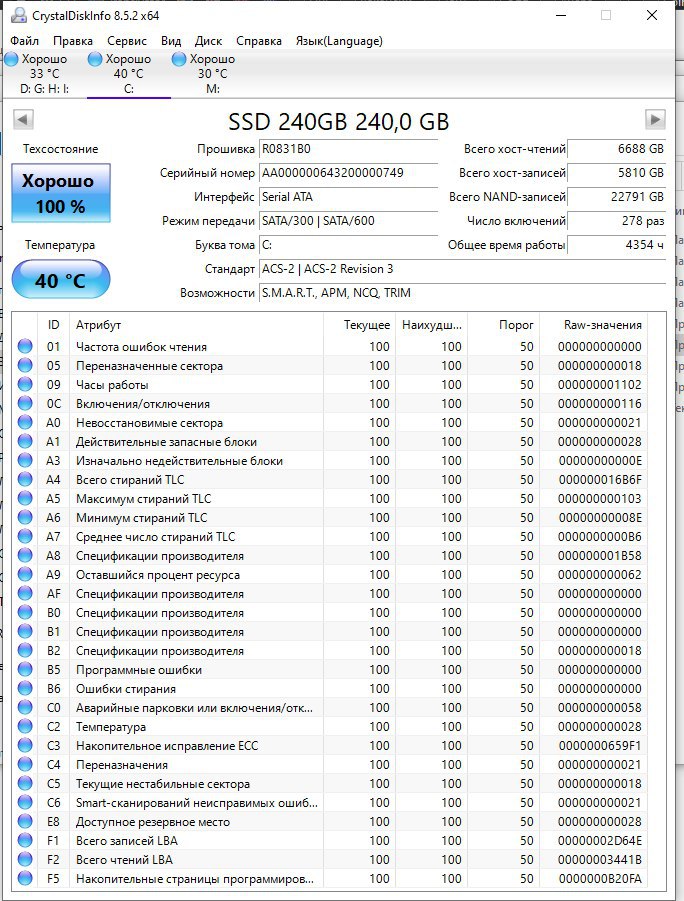
Task: Click status circle of row 0C Включения/отключения
Action: 25,403
